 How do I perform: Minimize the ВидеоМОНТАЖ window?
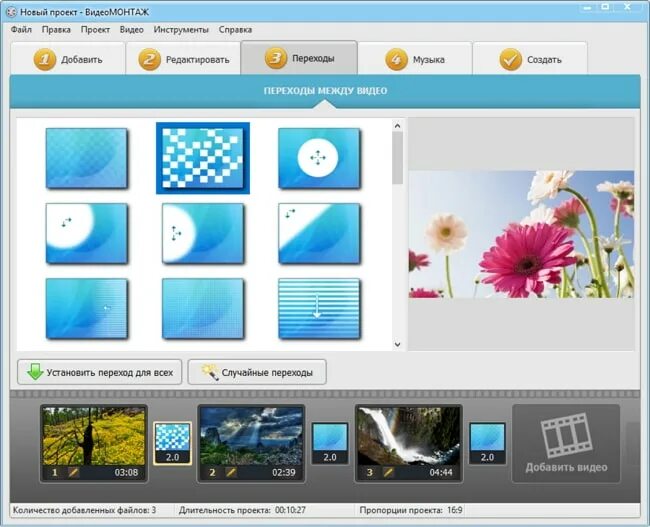coord(587,7)
